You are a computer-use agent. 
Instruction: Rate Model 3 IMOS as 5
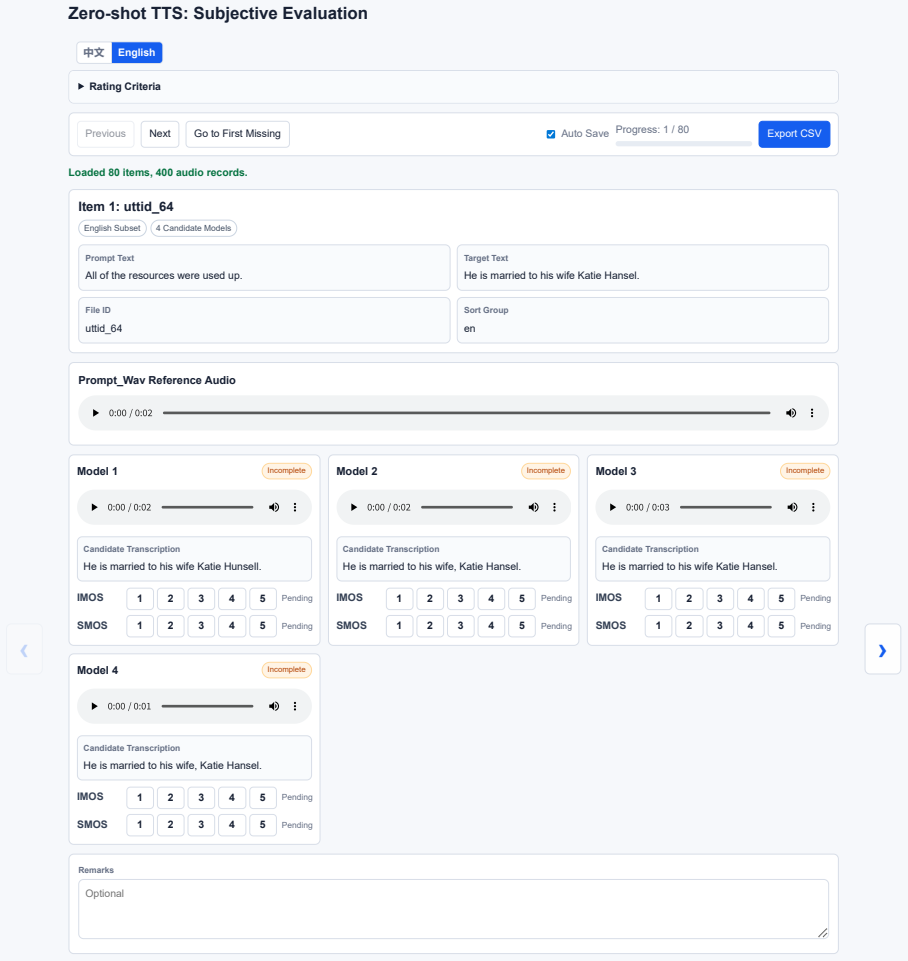(781, 599)
